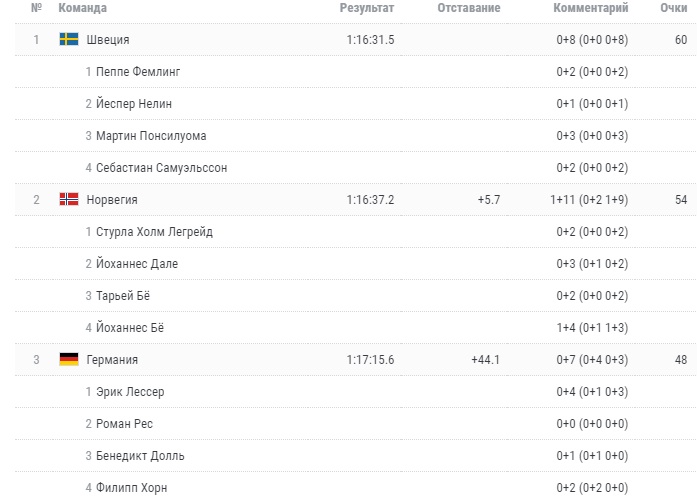Click athlete Эрик Лессер

(x=130, y=392)
